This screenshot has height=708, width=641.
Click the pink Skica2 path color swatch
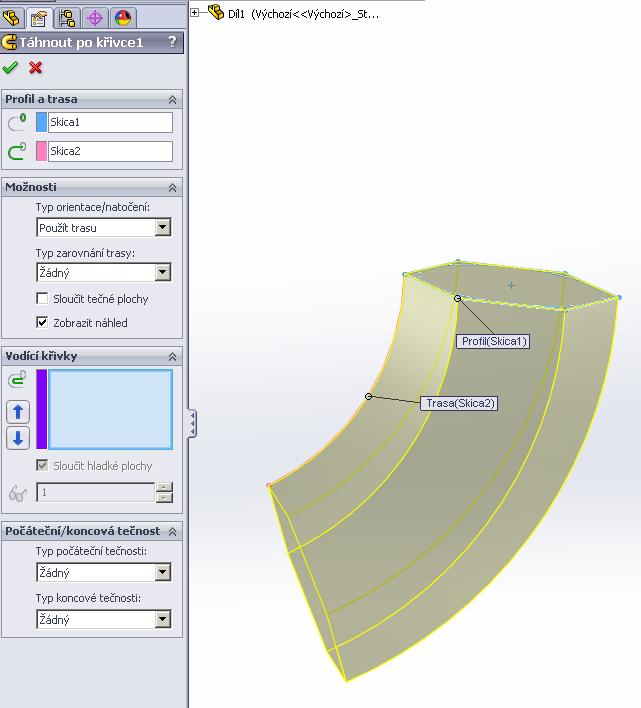pos(41,151)
